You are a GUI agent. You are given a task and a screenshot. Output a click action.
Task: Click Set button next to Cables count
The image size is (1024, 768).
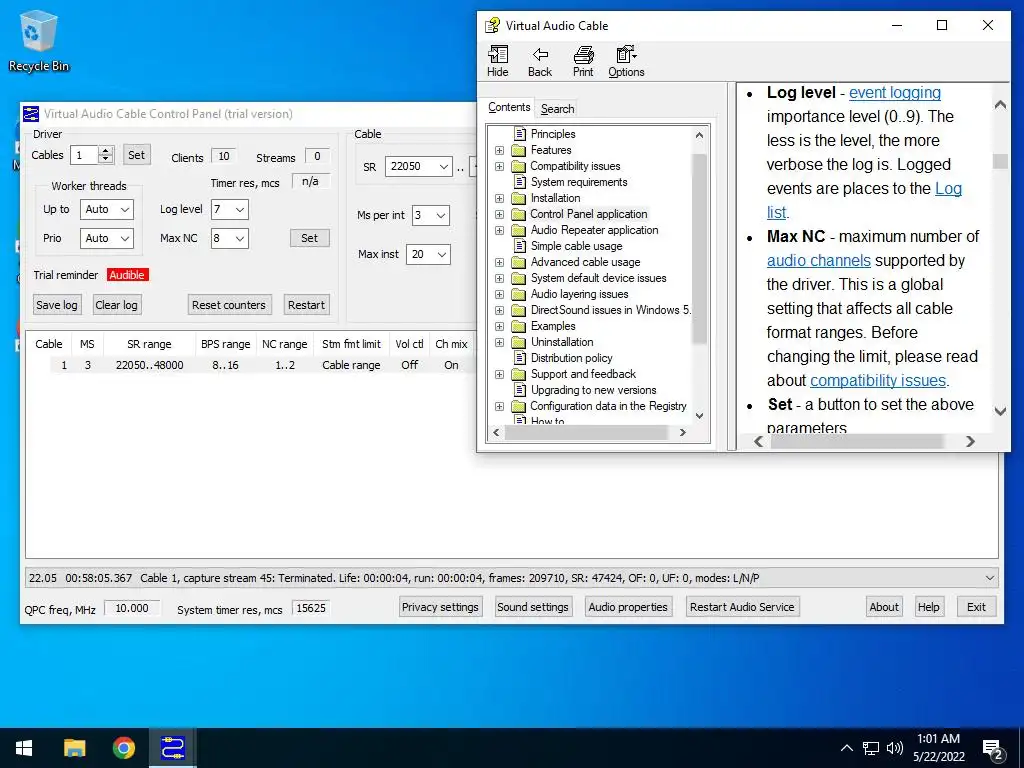(x=136, y=155)
